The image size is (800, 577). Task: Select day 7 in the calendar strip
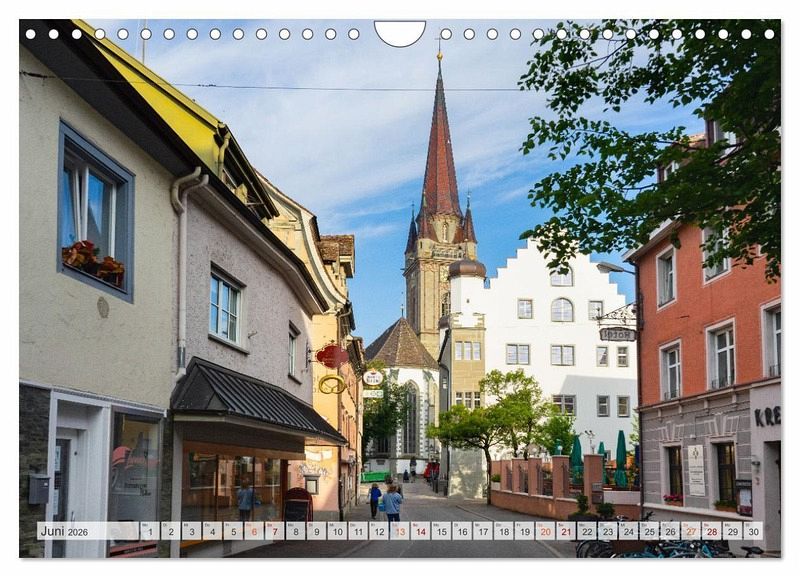[x=274, y=531]
